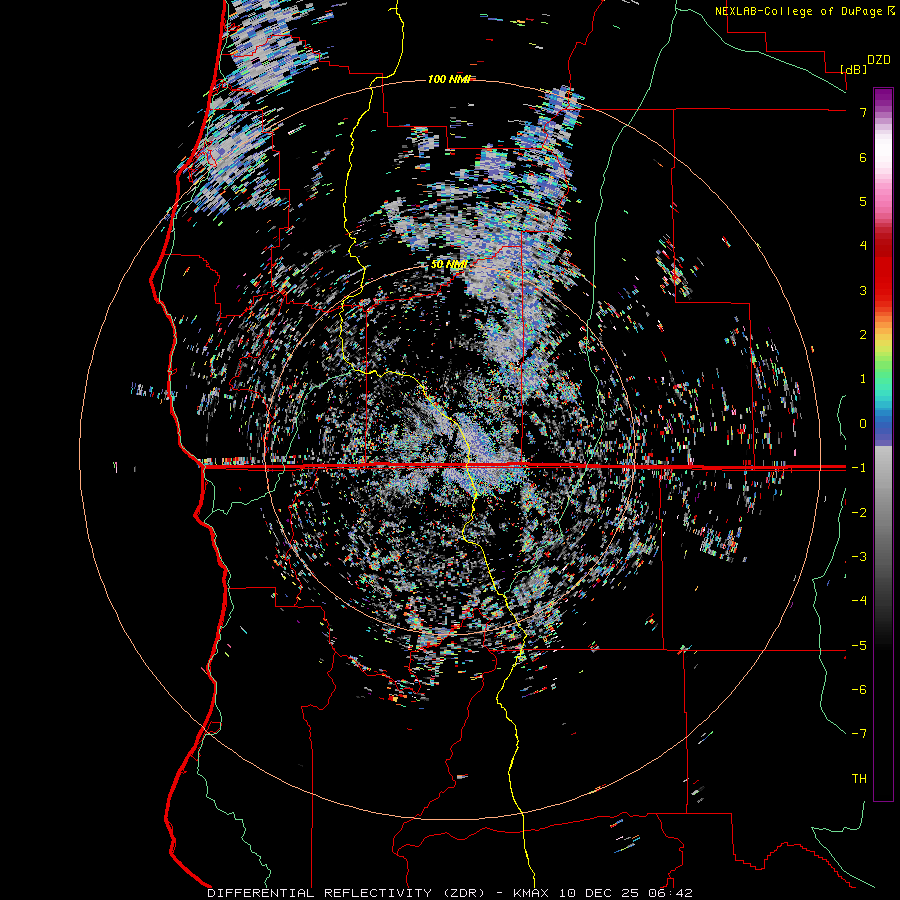900x900 pixels.
Task: Click the ZDR color gradient legend bar
Action: (883, 445)
